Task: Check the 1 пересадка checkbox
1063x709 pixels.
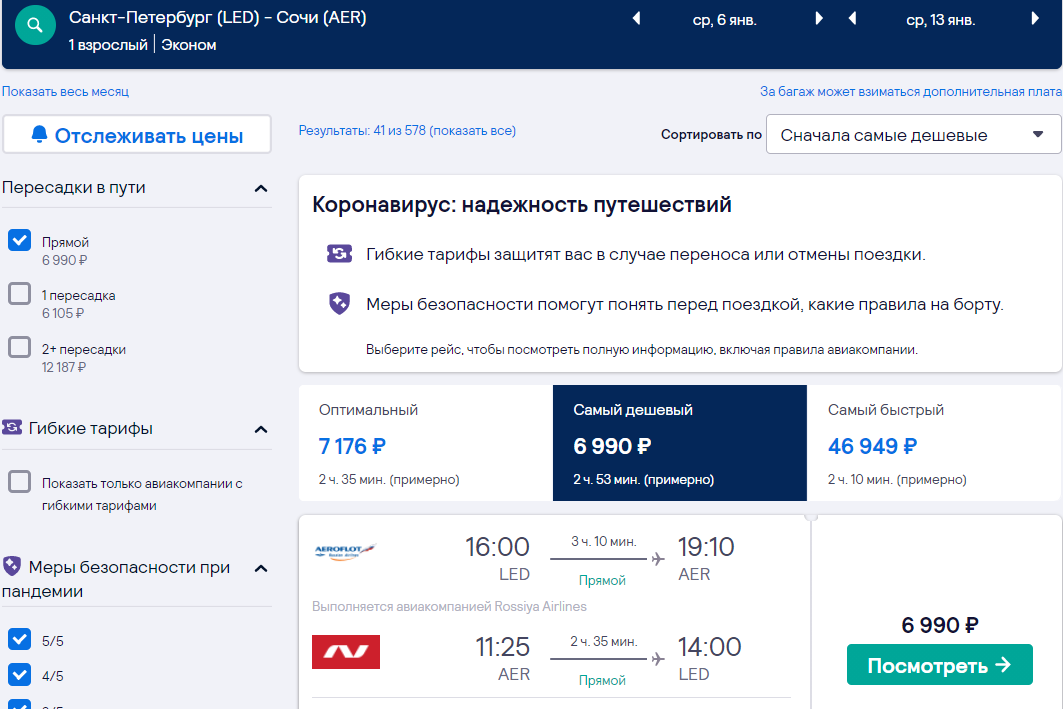Action: (20, 293)
